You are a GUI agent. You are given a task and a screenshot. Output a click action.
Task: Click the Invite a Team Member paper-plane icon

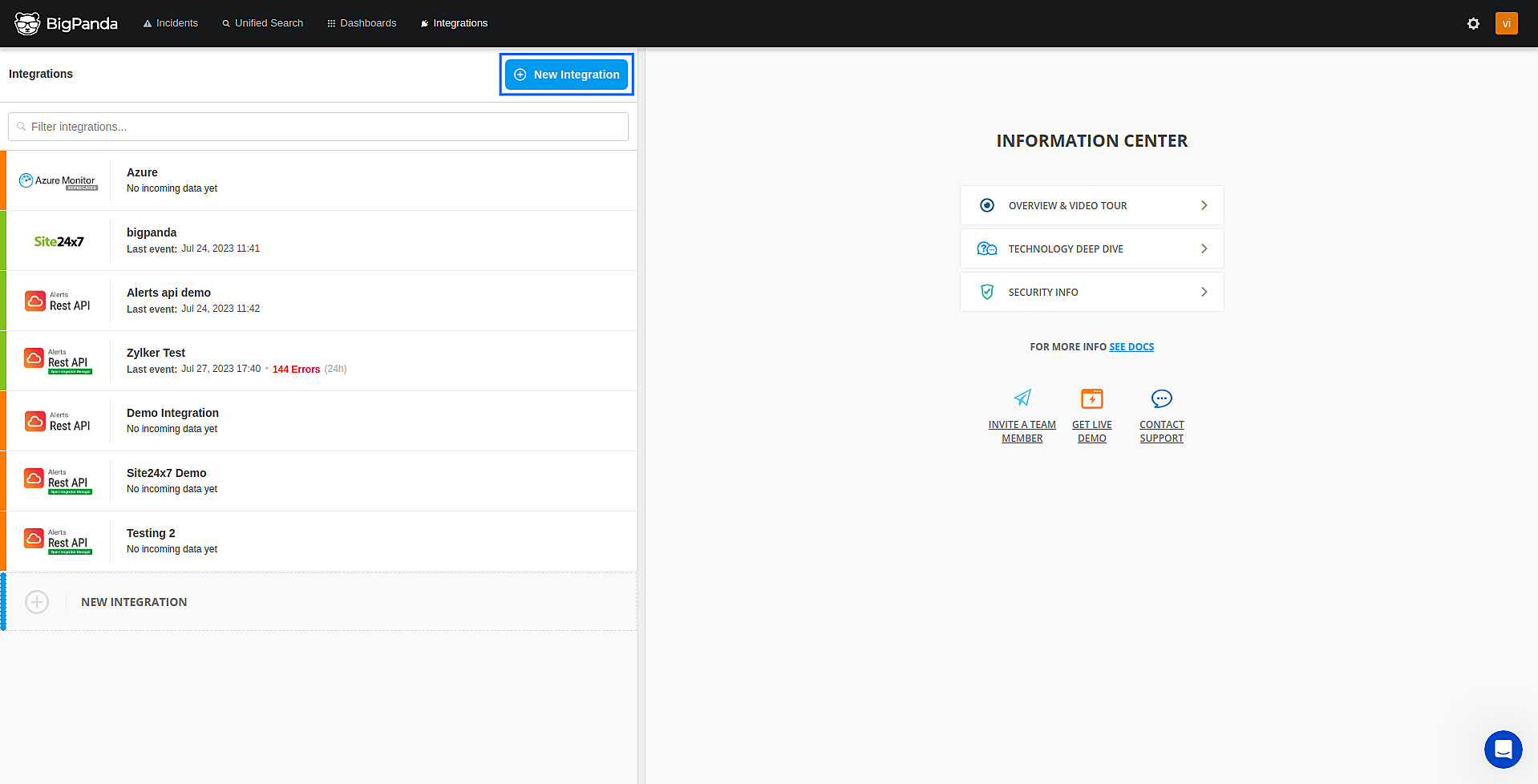tap(1022, 398)
